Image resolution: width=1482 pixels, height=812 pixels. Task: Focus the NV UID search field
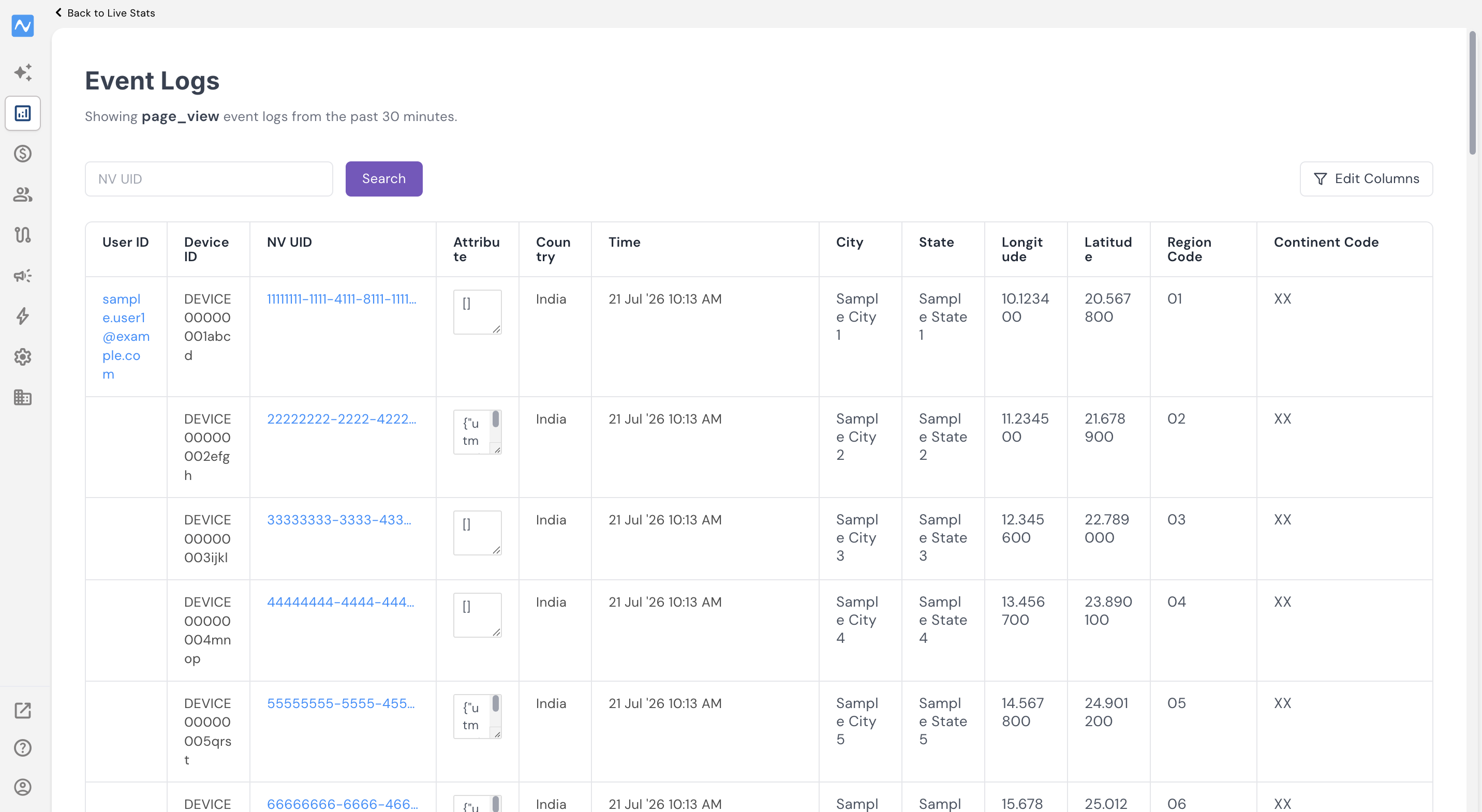coord(209,179)
